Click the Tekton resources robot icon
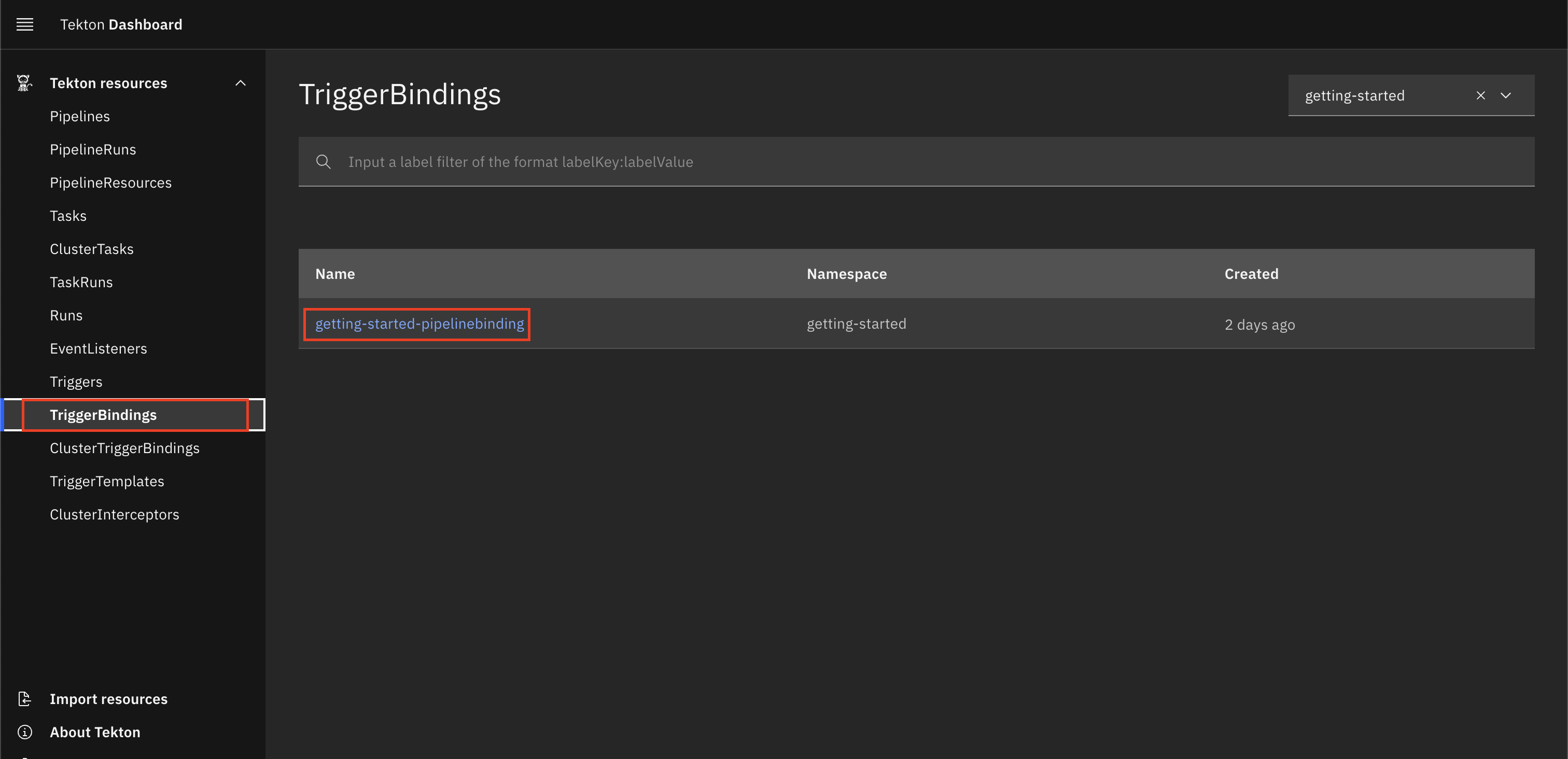 coord(24,83)
